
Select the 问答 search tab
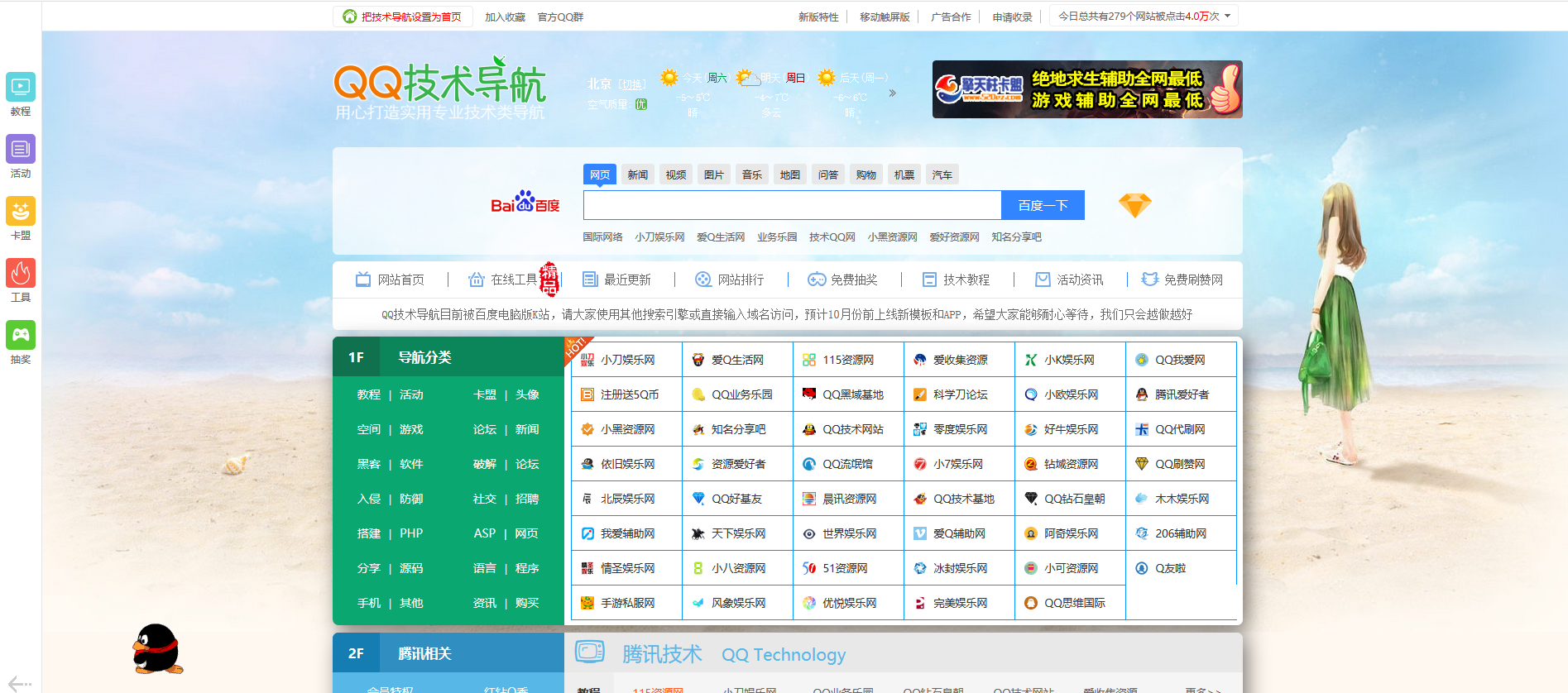828,174
